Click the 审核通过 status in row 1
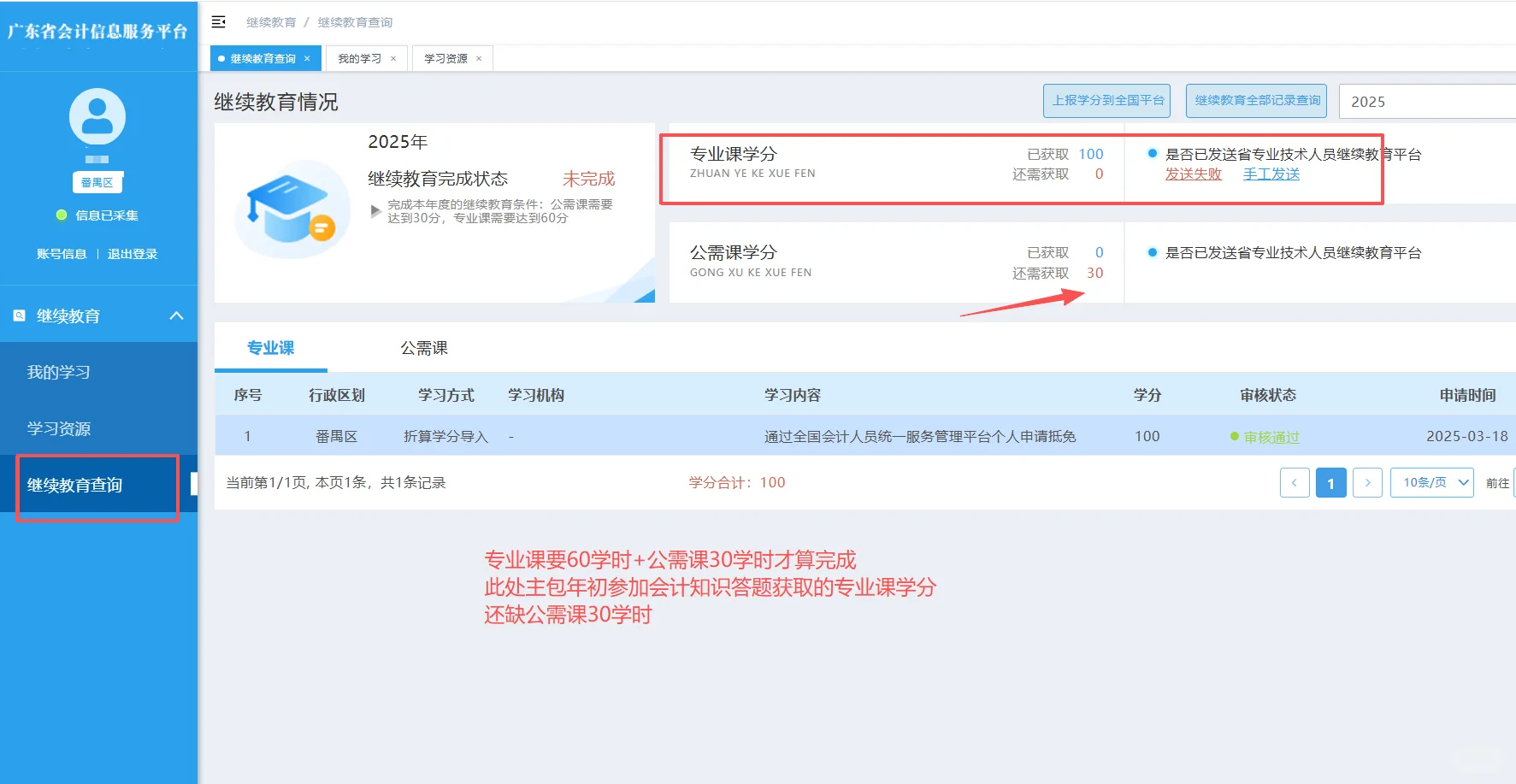The height and width of the screenshot is (784, 1516). click(x=1265, y=437)
